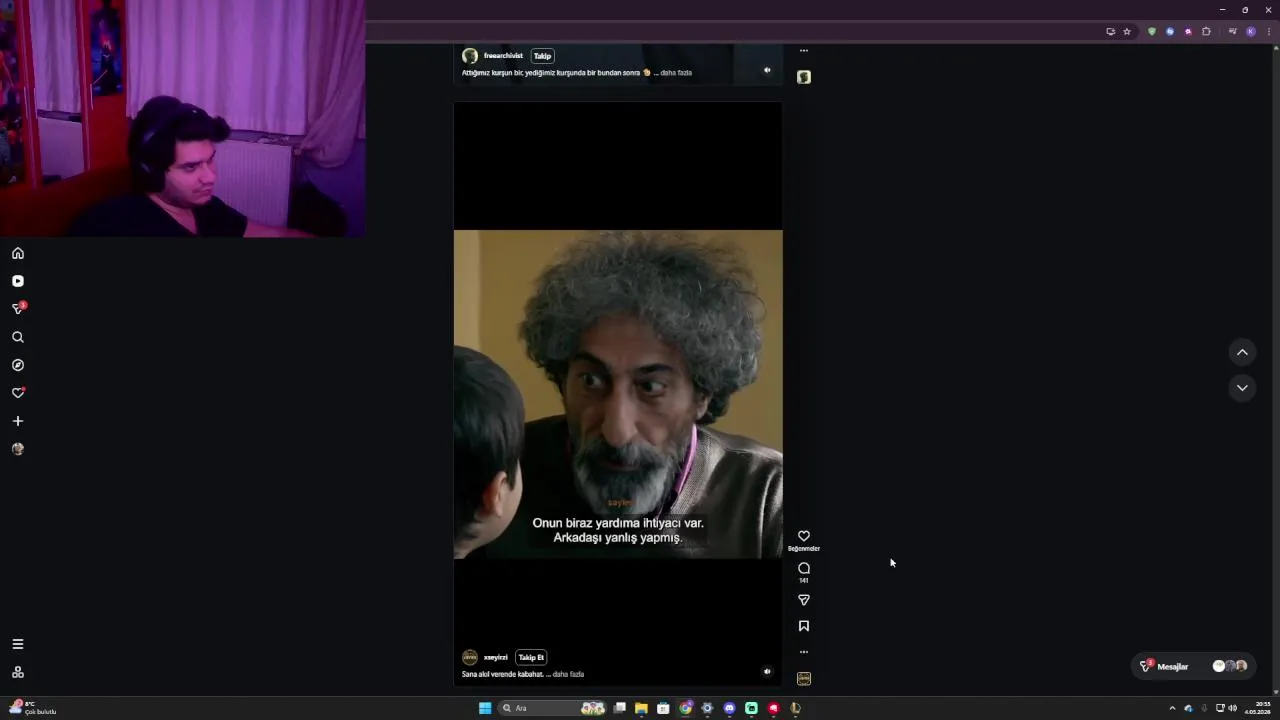Image resolution: width=1280 pixels, height=720 pixels.
Task: Open the blue round extension icon
Action: (1170, 31)
